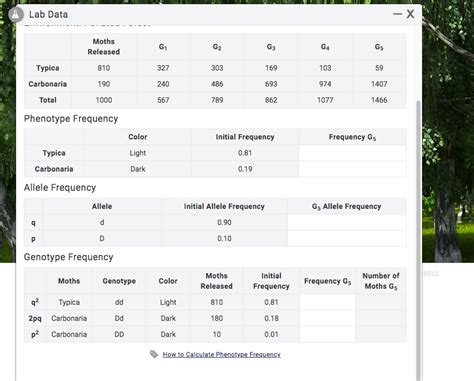Click the Phenotype Frequency heading
This screenshot has height=381, width=474.
[71, 119]
